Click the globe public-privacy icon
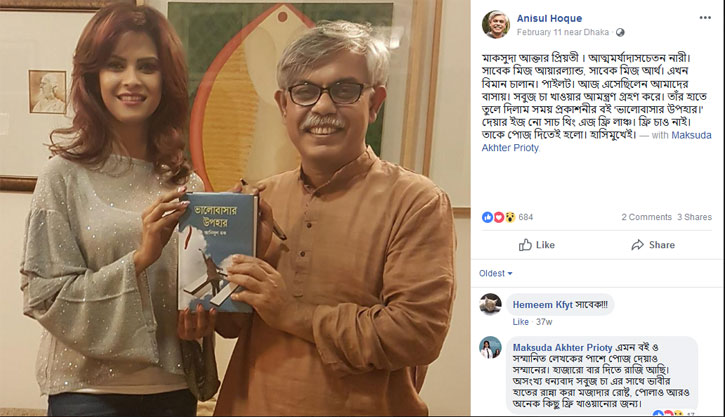This screenshot has height=417, width=725. (620, 32)
